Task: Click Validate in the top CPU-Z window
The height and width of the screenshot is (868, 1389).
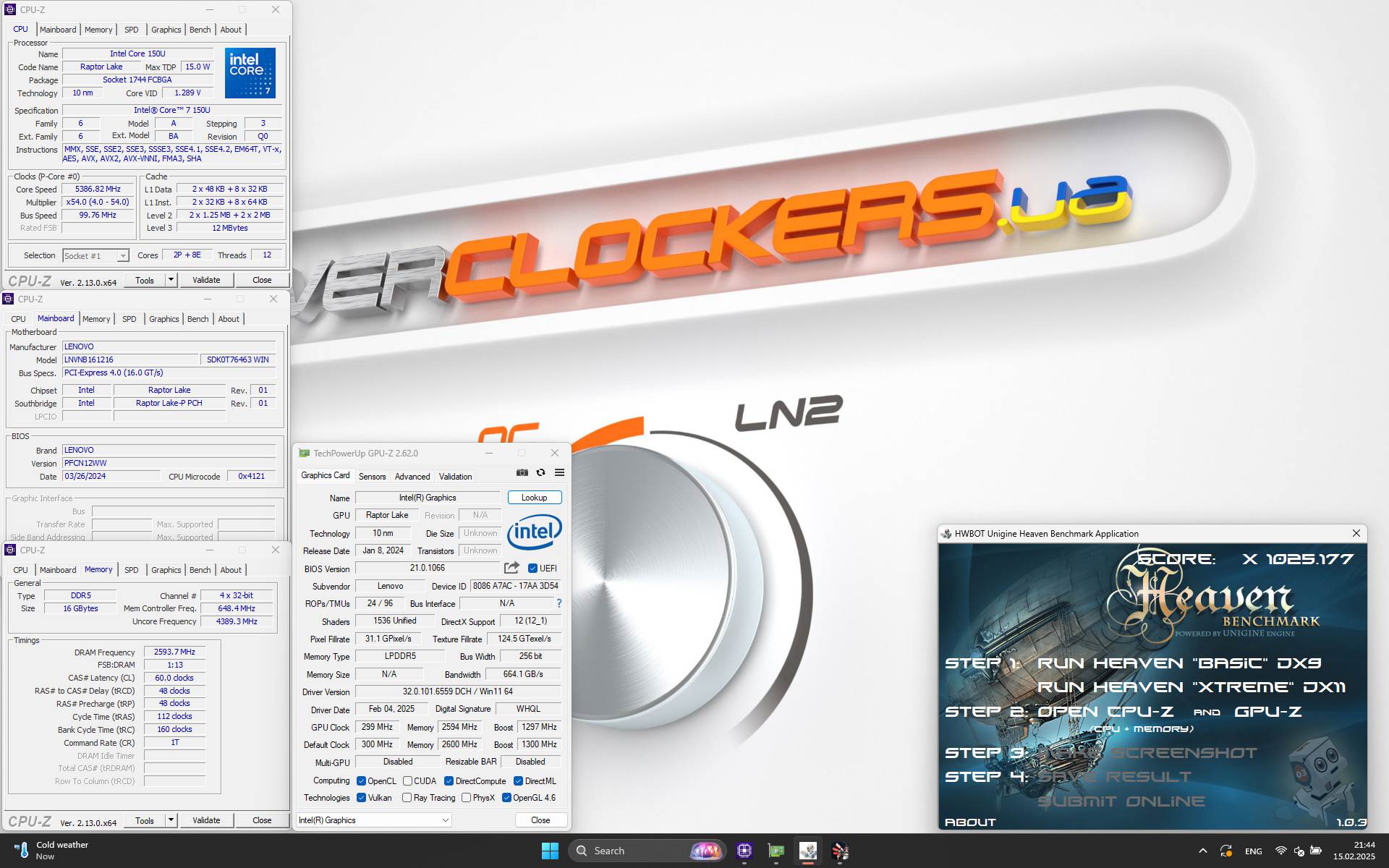Action: click(x=206, y=279)
